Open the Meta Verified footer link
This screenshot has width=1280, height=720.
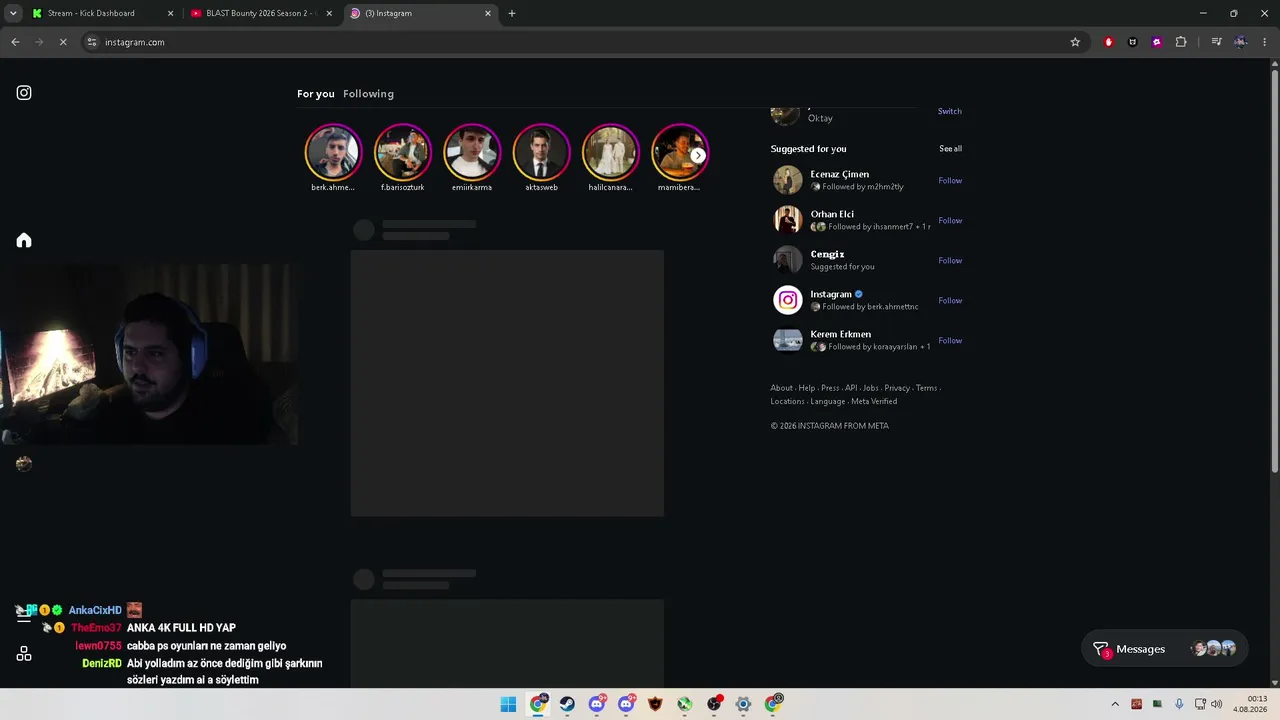[x=874, y=402]
